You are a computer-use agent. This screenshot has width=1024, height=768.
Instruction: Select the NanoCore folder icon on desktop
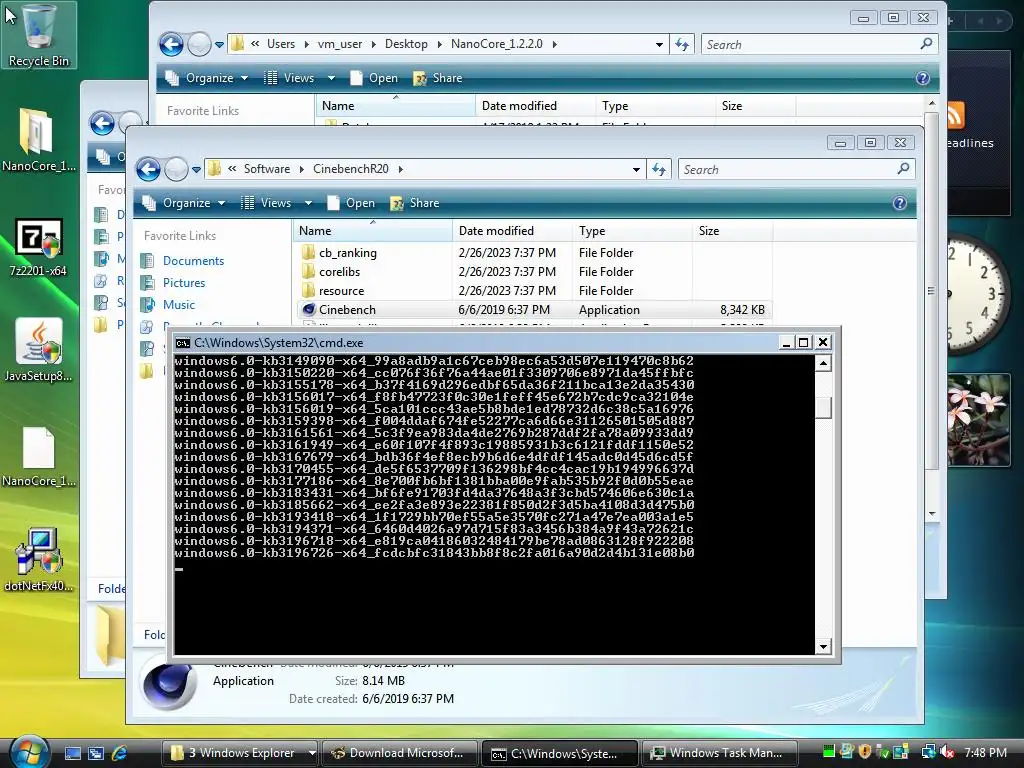click(x=38, y=138)
